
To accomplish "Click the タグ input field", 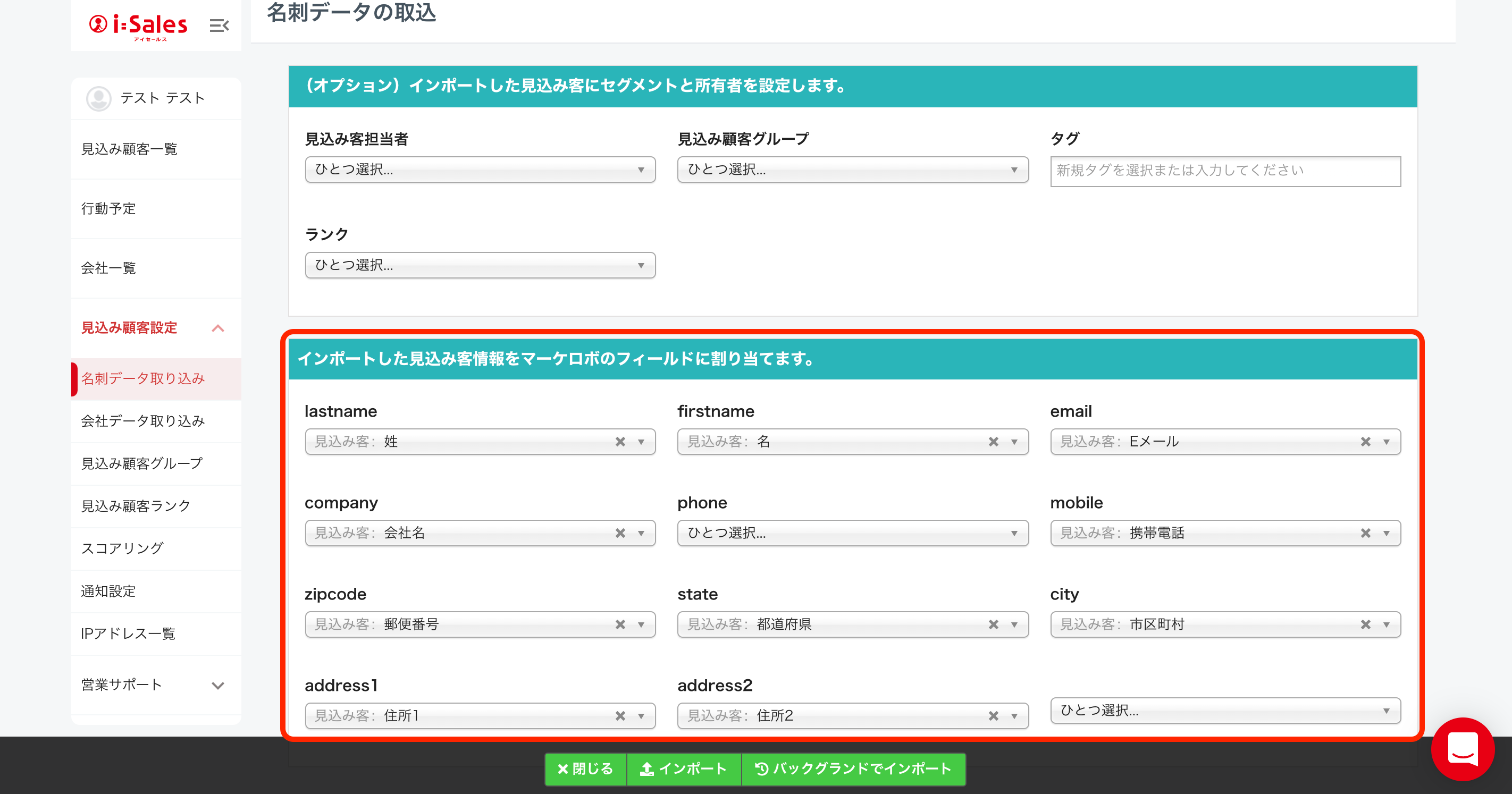I will coord(1225,171).
